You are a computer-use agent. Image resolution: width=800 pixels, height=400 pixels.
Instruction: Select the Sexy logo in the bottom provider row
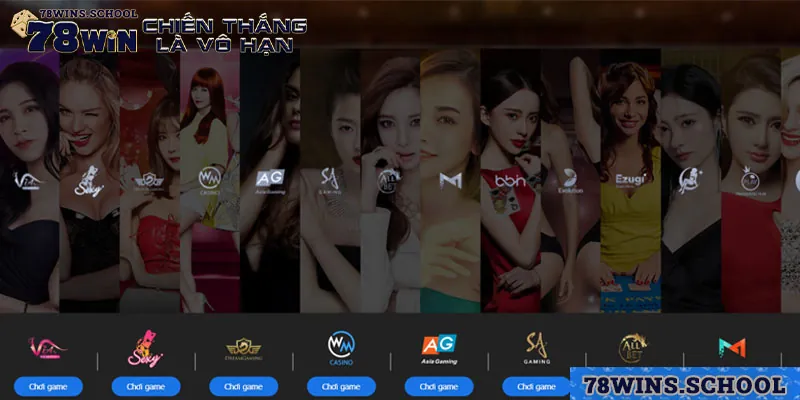tap(145, 348)
